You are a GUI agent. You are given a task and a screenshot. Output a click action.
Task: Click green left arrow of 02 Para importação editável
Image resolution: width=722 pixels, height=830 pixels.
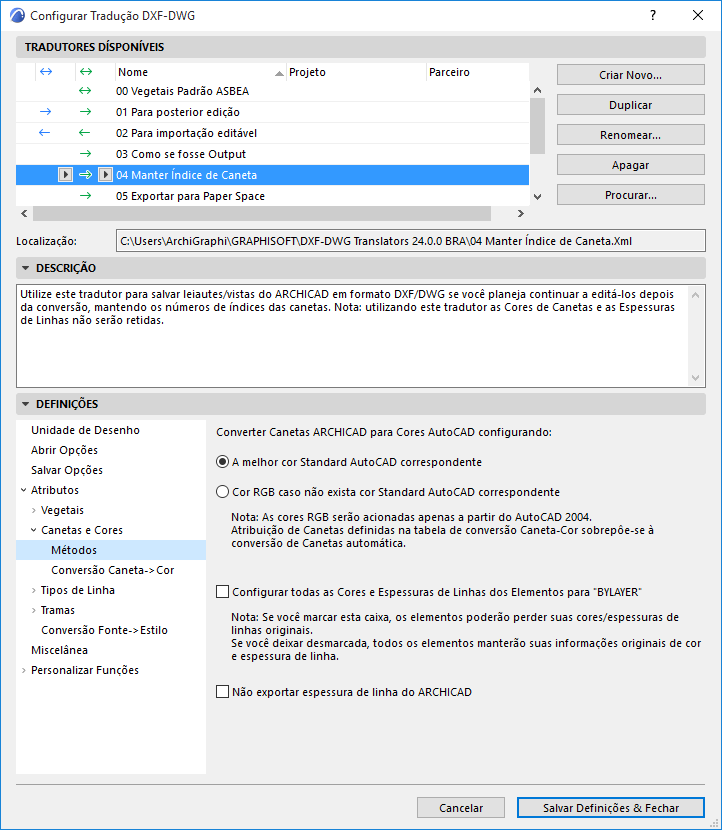(x=85, y=133)
